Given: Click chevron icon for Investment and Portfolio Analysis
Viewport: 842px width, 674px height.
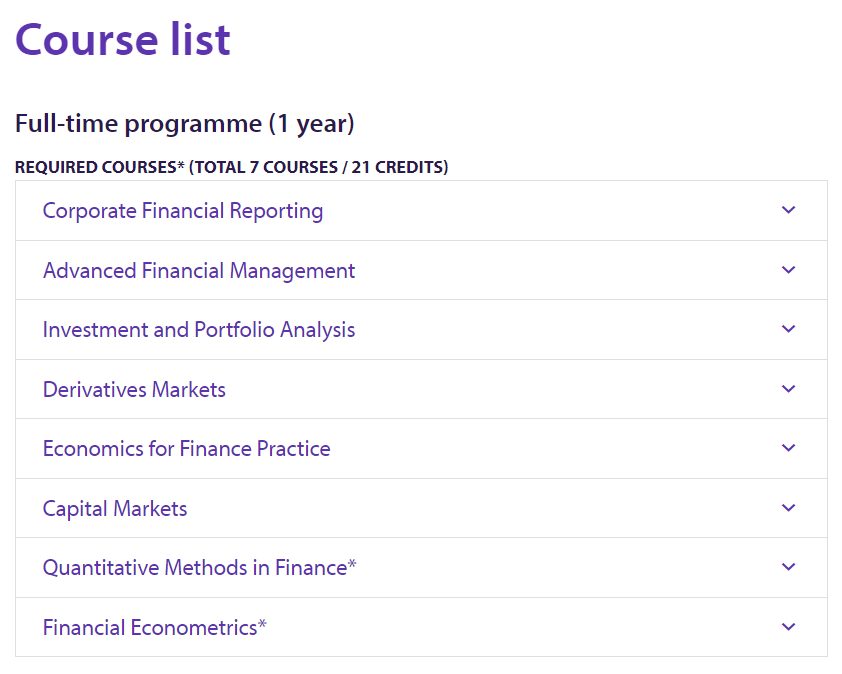Looking at the screenshot, I should [788, 329].
